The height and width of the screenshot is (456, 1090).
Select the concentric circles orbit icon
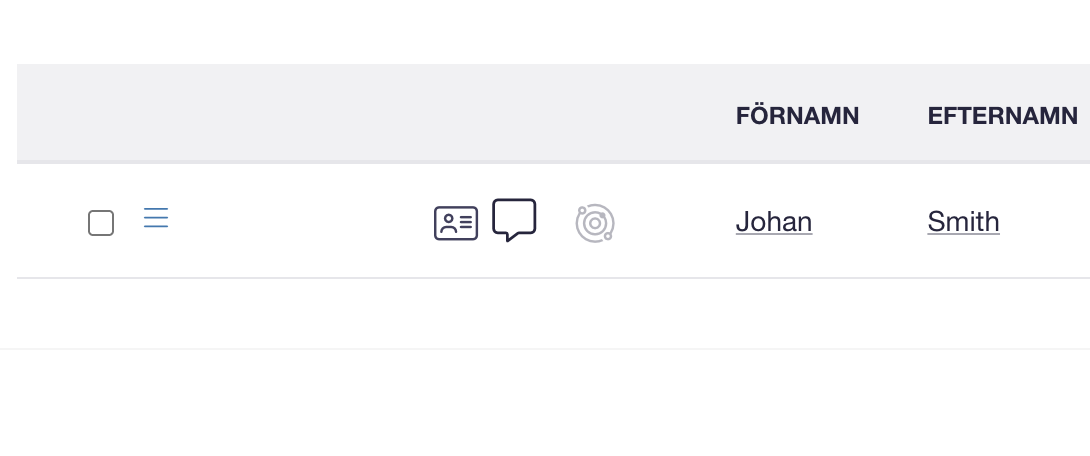[x=595, y=223]
